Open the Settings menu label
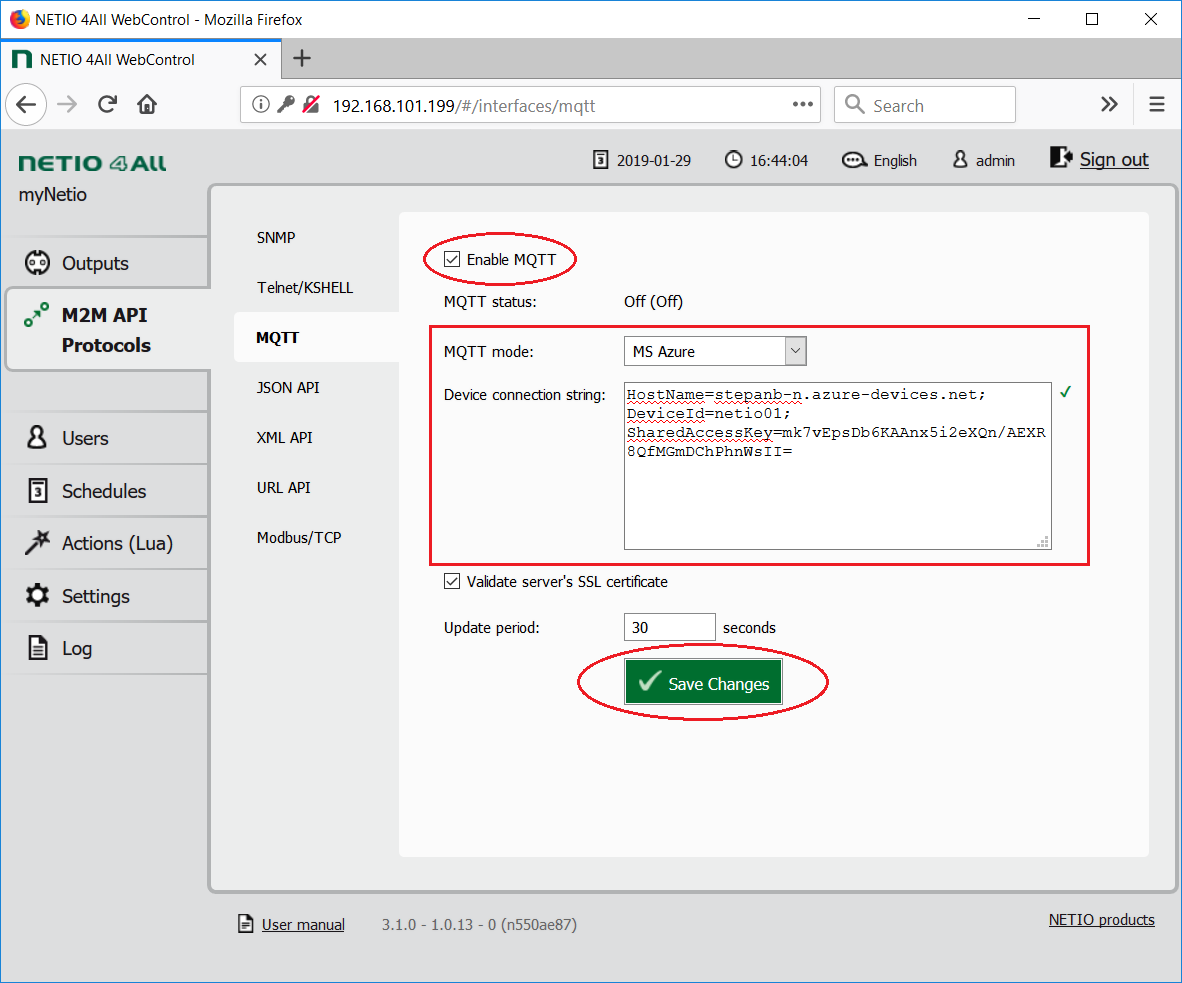1182x983 pixels. click(96, 596)
